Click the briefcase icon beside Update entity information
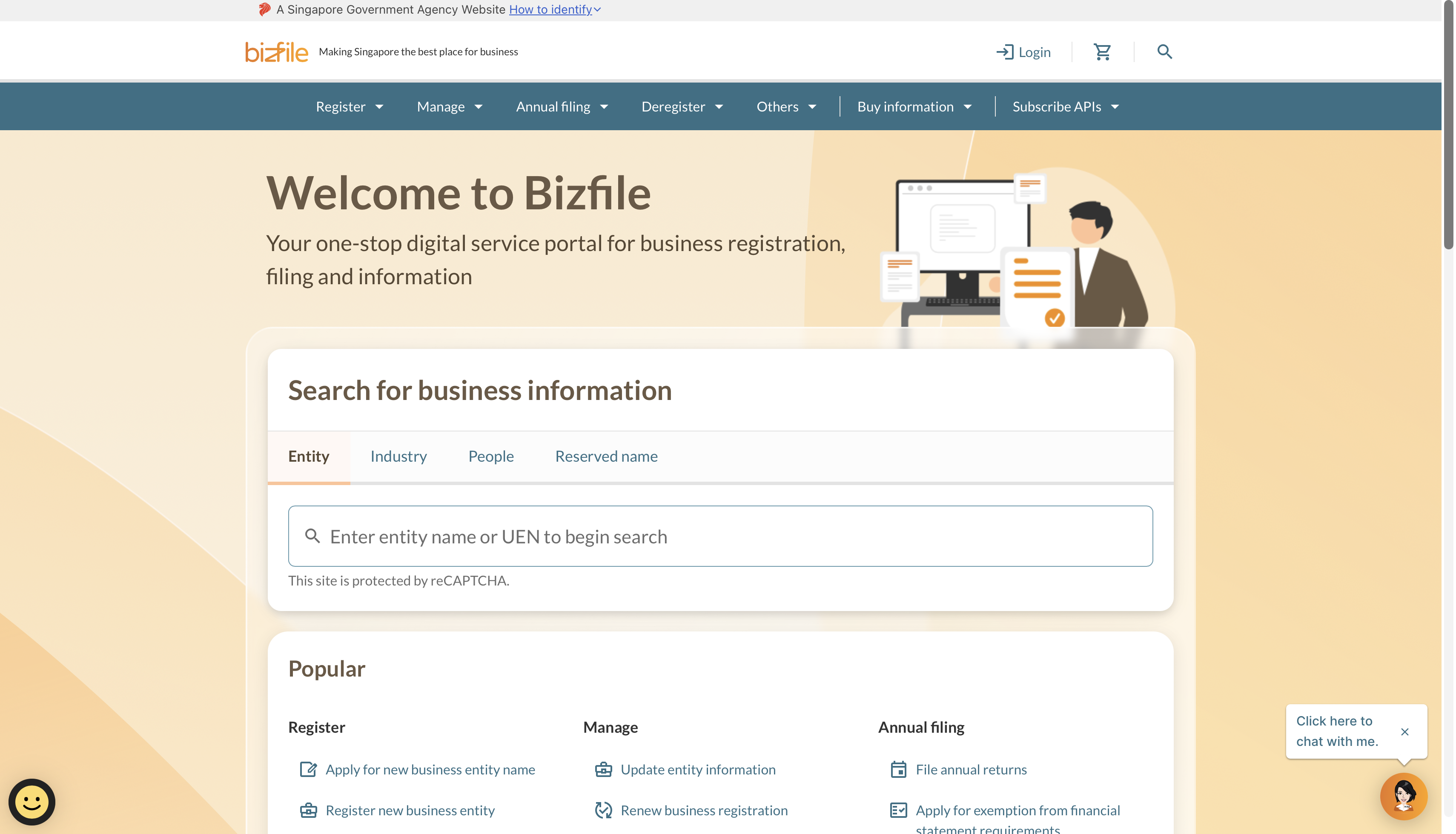This screenshot has width=1456, height=834. coord(603,769)
